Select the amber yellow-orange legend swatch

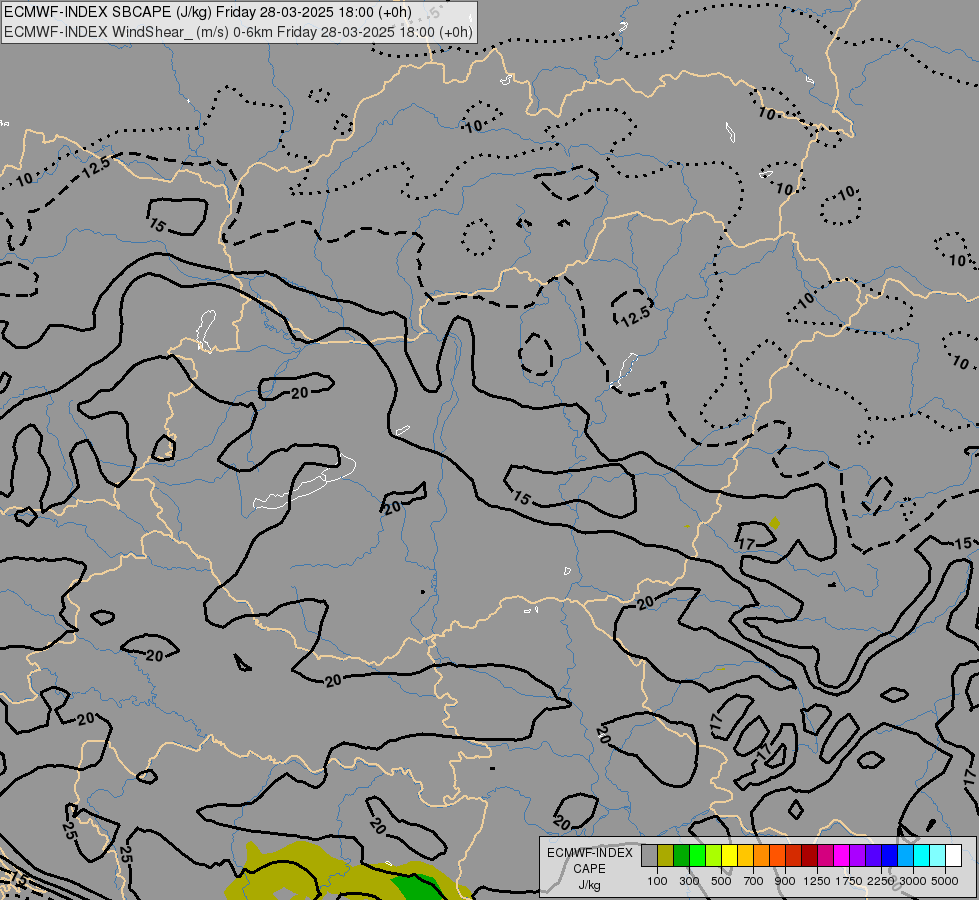745,856
